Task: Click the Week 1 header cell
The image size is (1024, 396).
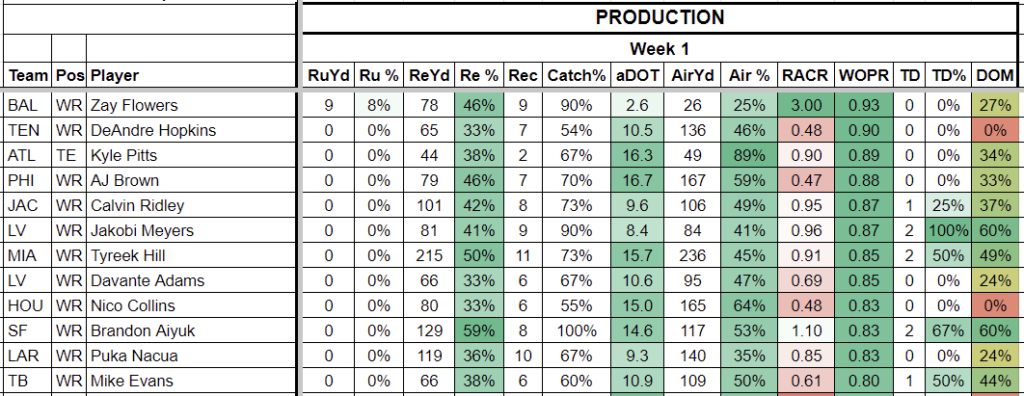Action: (660, 49)
